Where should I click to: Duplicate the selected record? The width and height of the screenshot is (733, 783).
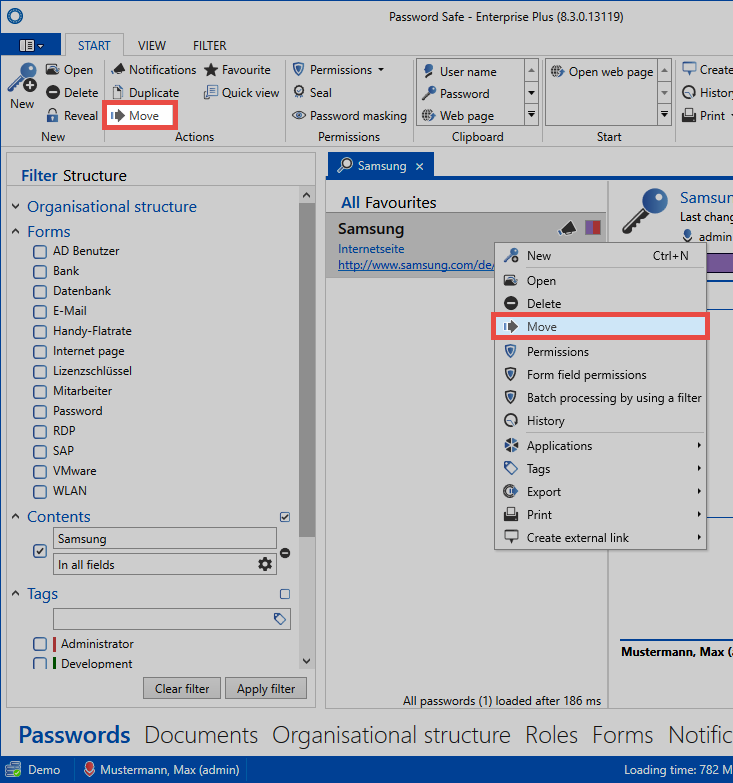(x=146, y=92)
